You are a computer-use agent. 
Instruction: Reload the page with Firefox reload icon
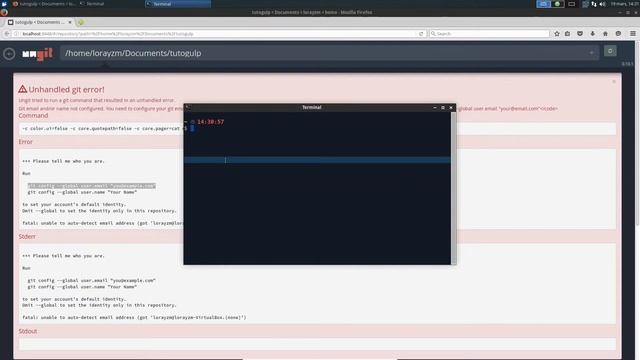coord(421,34)
